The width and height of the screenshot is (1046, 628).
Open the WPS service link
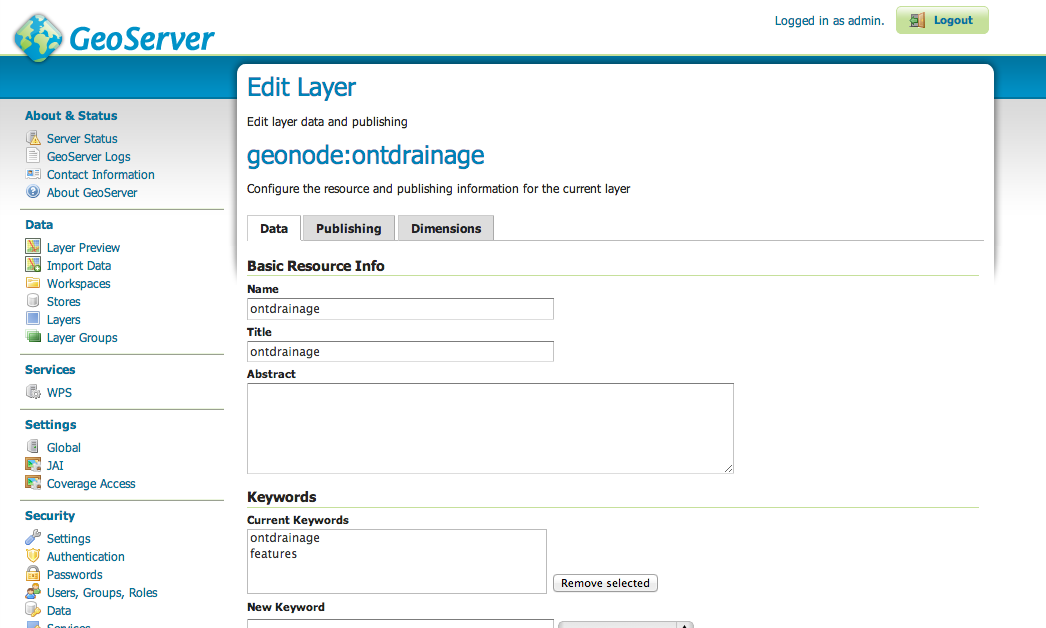pyautogui.click(x=59, y=393)
